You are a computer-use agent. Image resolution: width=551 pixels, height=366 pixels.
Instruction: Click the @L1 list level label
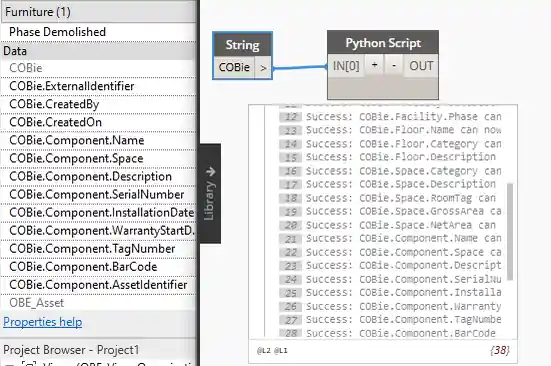pyautogui.click(x=280, y=350)
